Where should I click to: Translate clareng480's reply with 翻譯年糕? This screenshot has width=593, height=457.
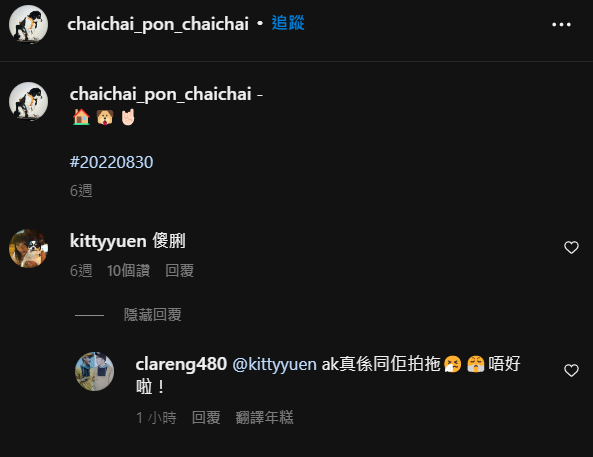(264, 418)
